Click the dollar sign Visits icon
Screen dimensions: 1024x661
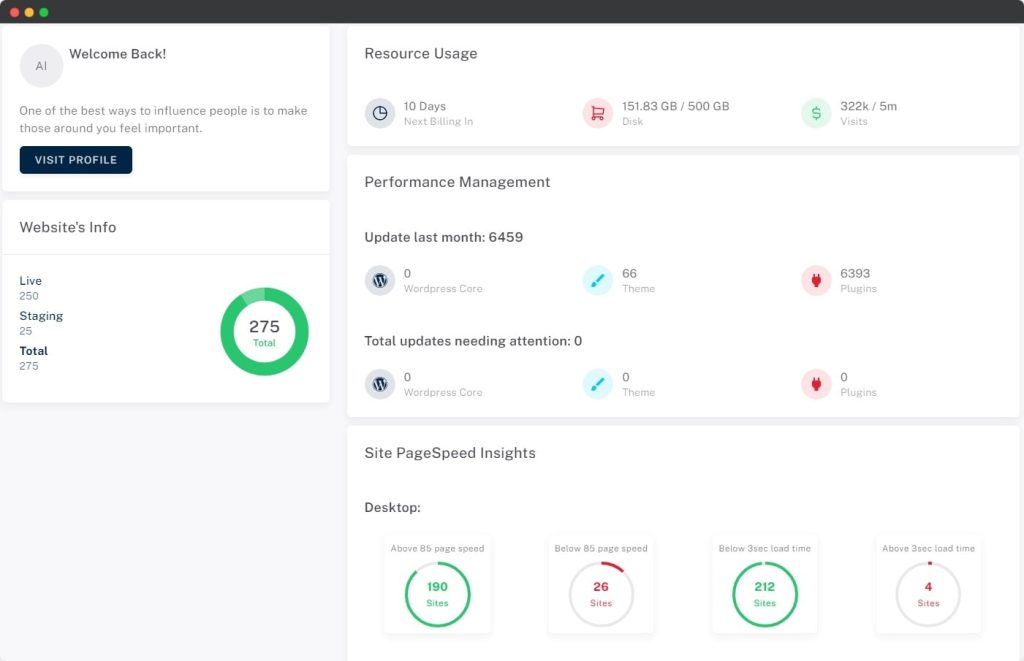coord(816,113)
